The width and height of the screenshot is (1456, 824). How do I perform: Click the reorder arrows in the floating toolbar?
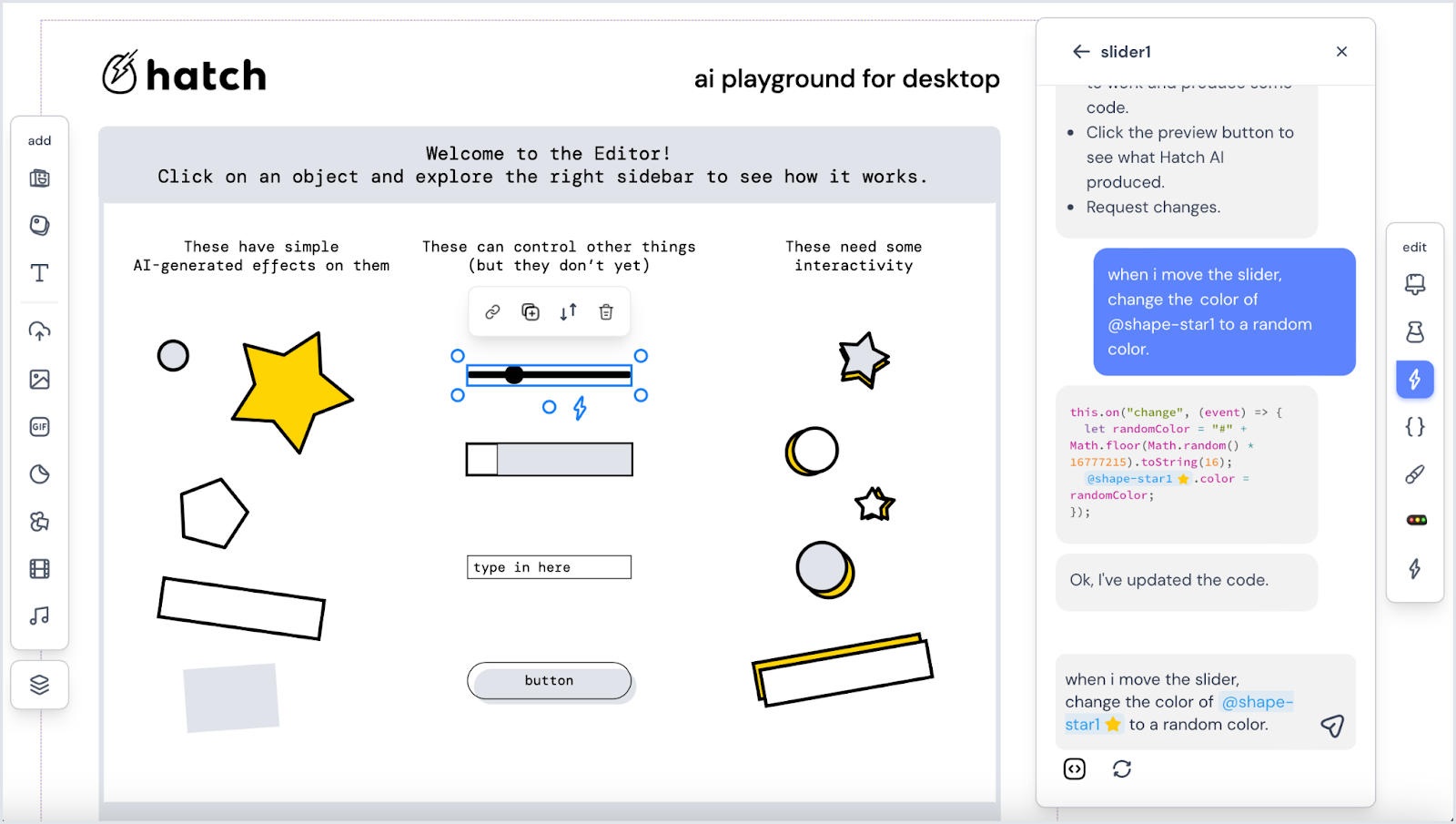569,311
